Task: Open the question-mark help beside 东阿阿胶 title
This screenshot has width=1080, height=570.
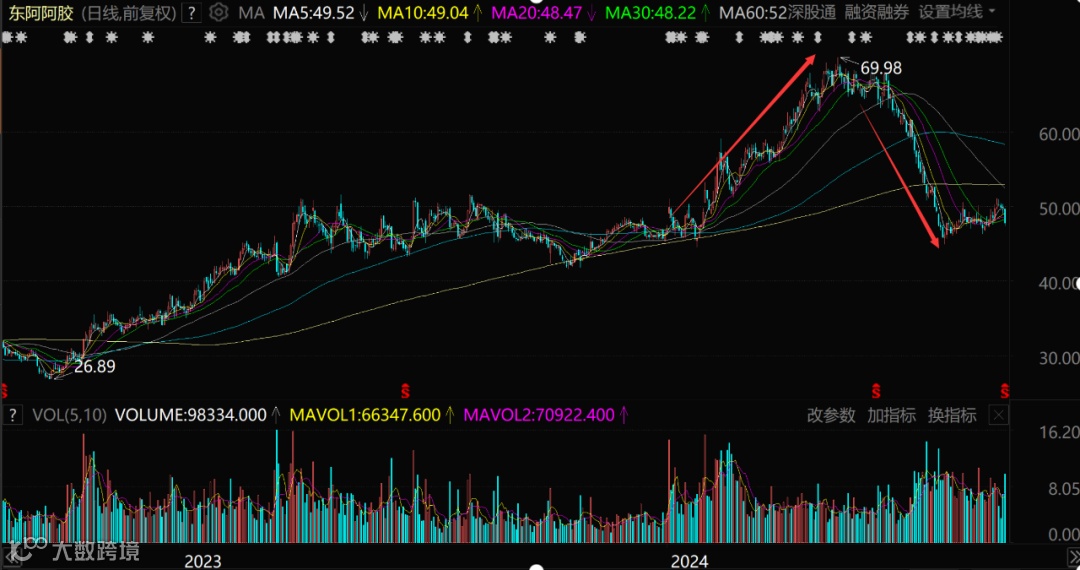Action: (192, 12)
